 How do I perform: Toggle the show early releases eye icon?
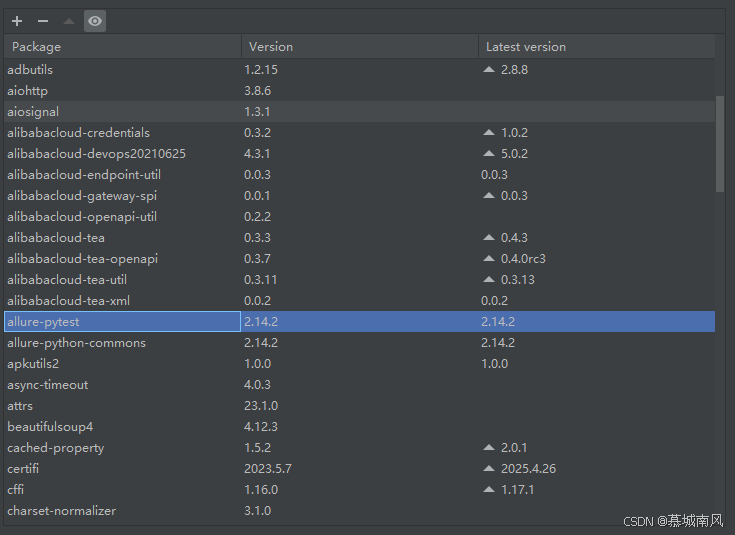(x=95, y=21)
